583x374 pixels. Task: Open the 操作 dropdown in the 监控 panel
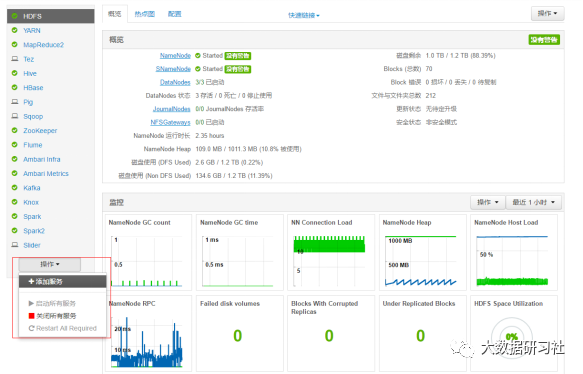pos(487,202)
